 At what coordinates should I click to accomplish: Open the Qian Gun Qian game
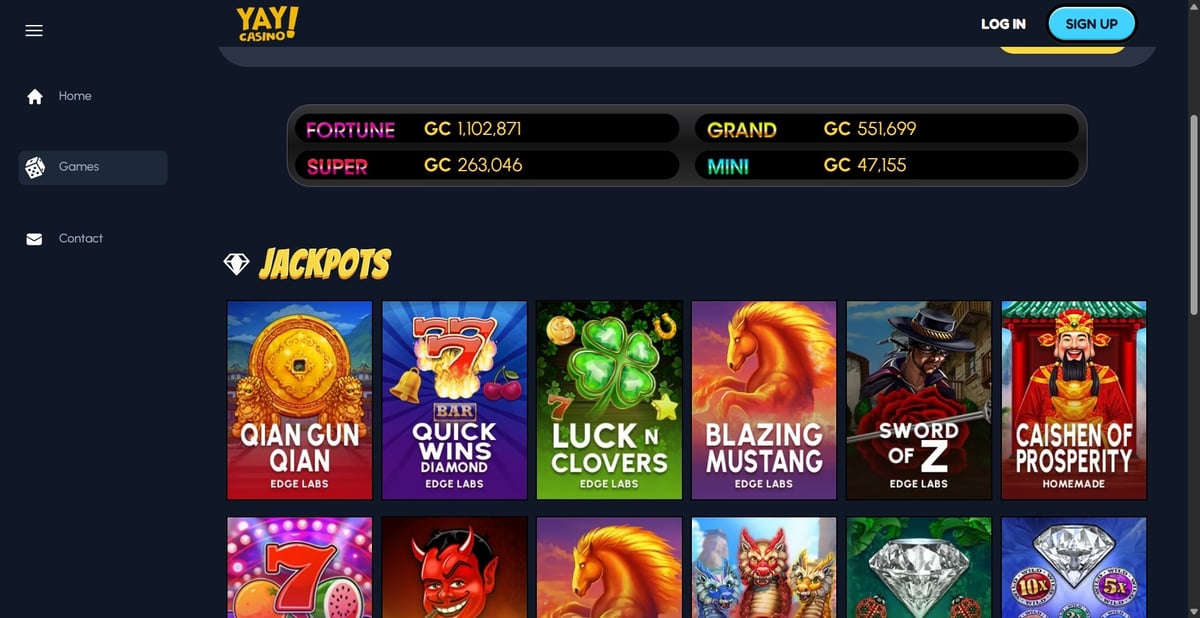(300, 400)
